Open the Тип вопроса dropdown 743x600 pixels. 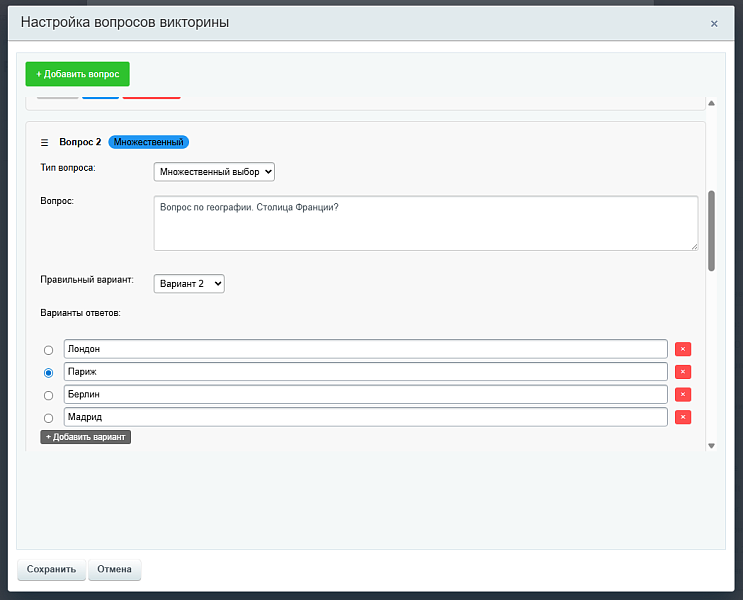click(214, 172)
